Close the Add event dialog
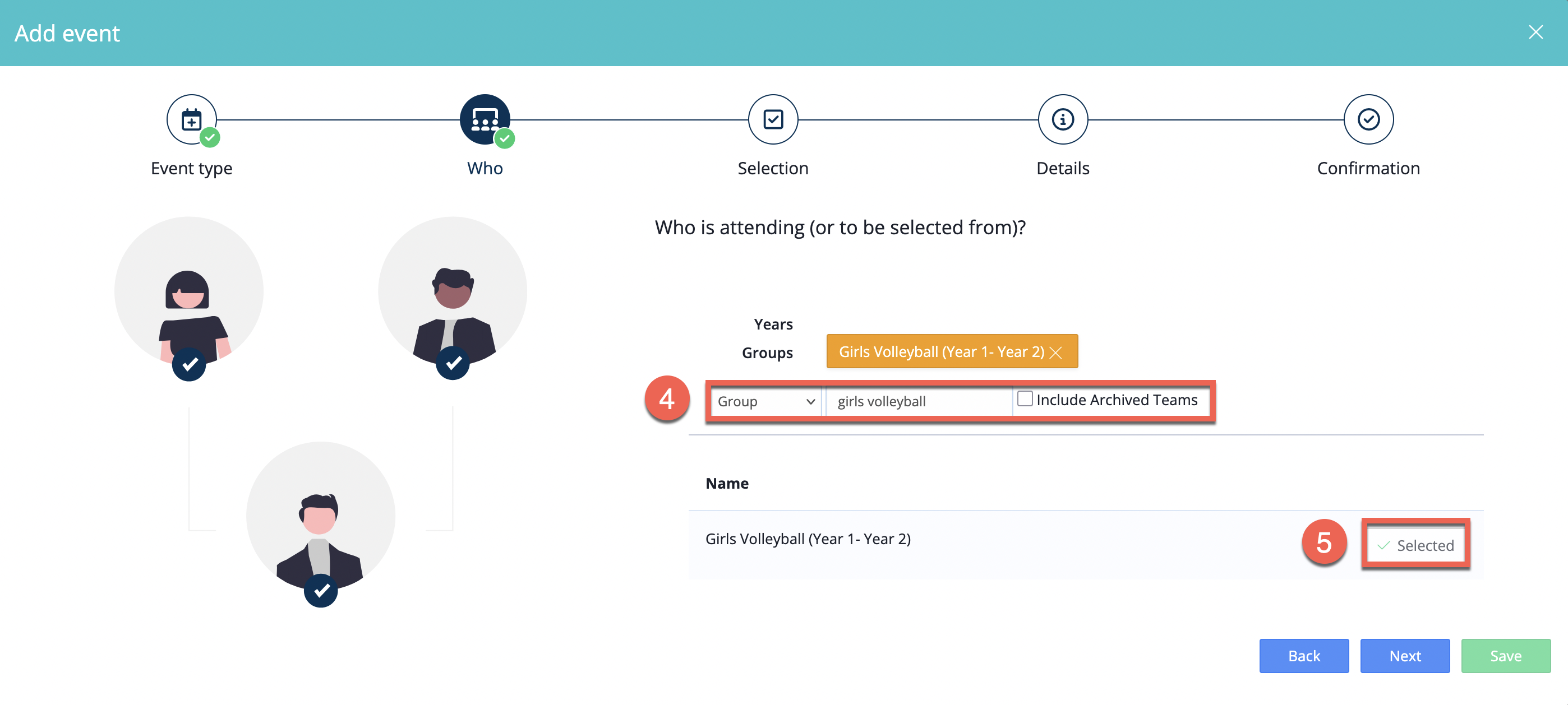The width and height of the screenshot is (1568, 705). pos(1535,33)
